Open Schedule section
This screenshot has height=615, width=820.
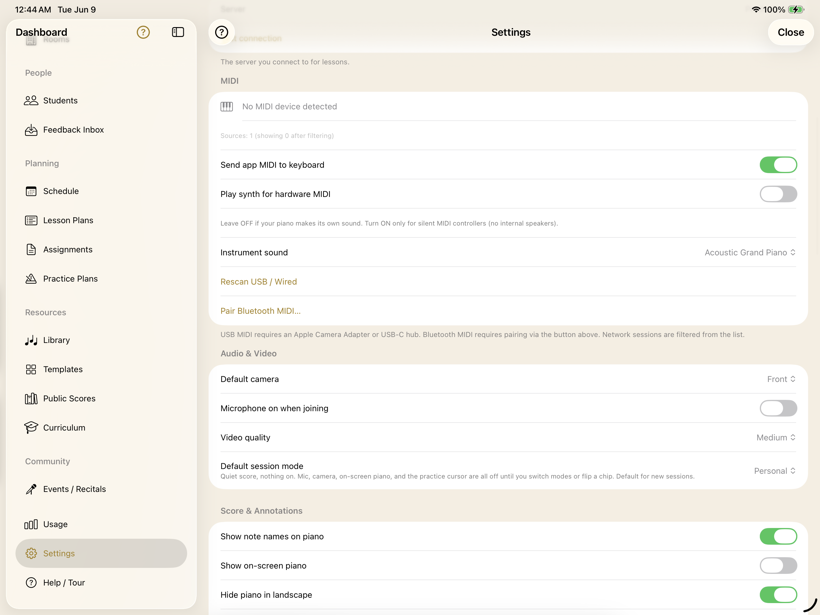tap(61, 191)
